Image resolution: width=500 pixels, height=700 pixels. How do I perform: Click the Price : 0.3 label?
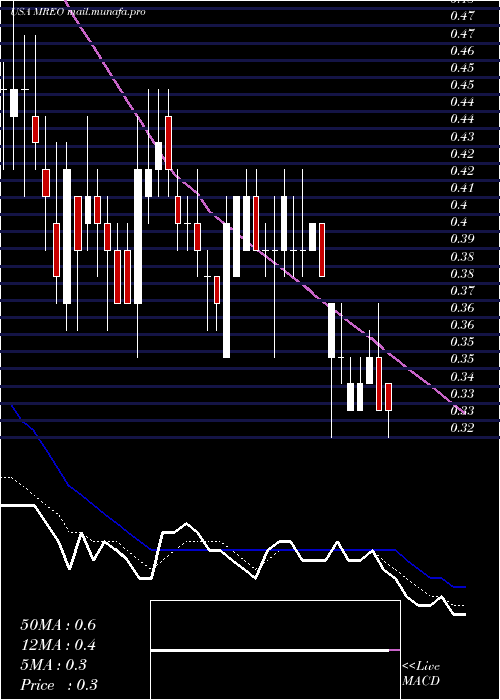tap(59, 685)
